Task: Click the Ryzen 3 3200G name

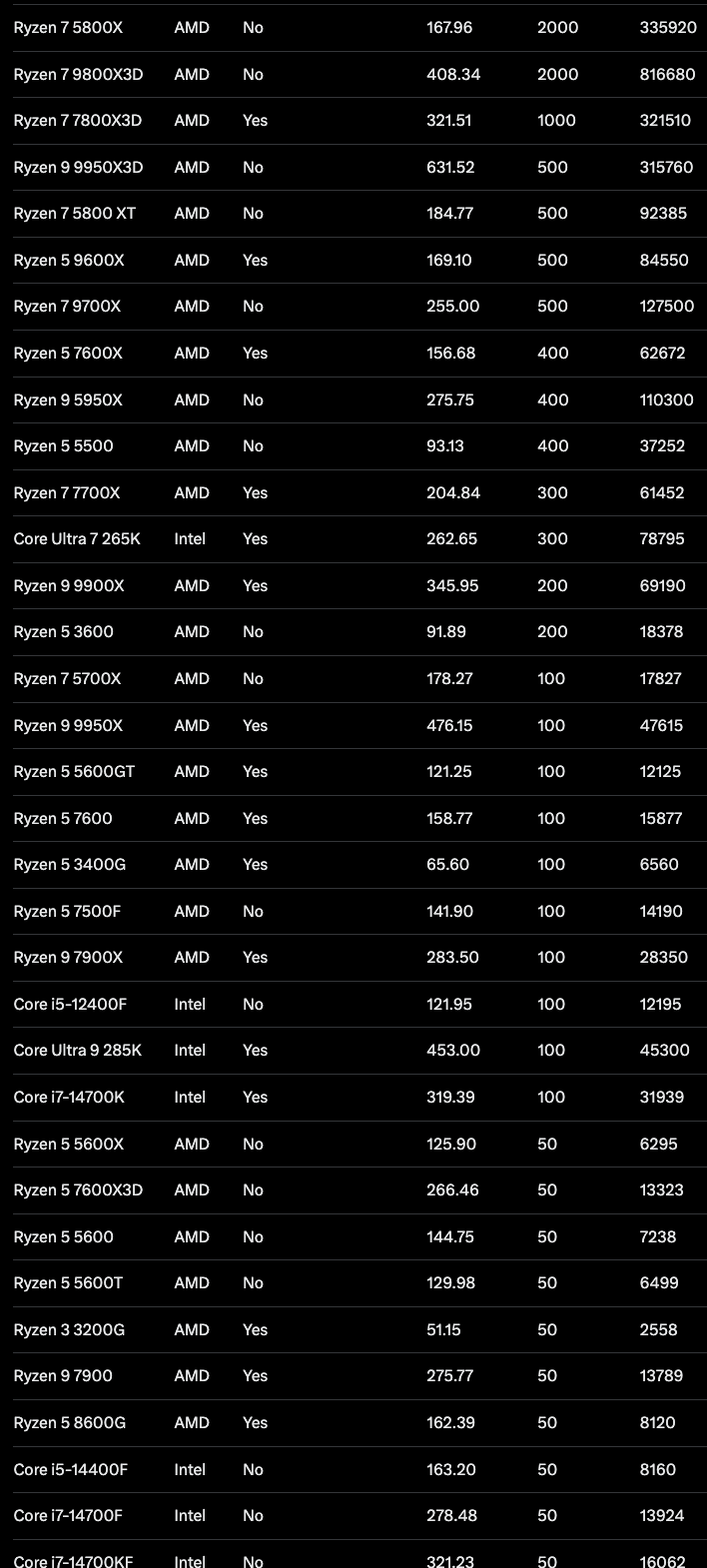Action: pos(69,1330)
